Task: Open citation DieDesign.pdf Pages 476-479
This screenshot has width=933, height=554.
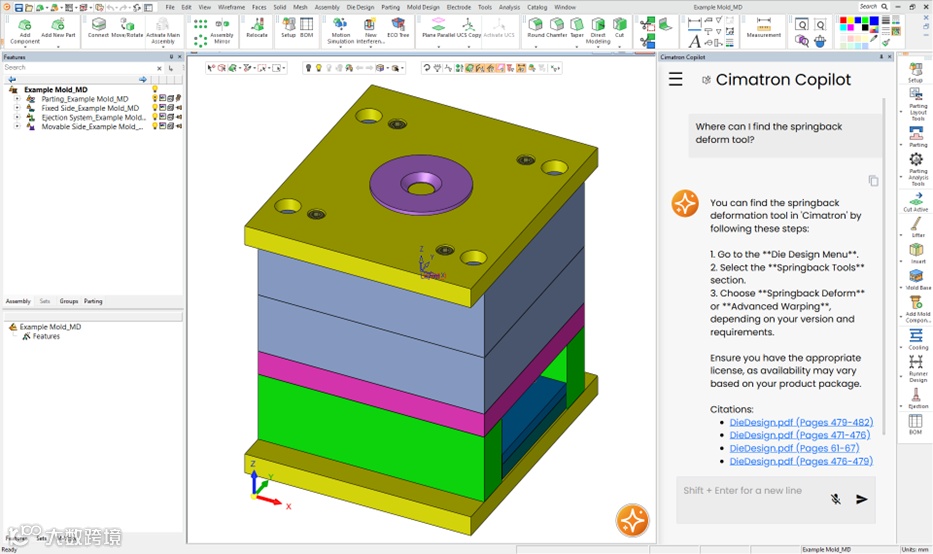Action: (801, 461)
